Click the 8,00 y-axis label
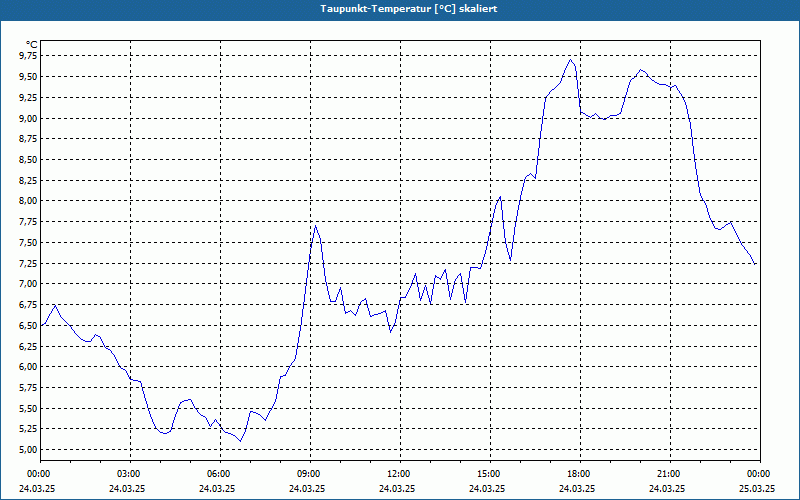This screenshot has width=800, height=500. point(29,201)
